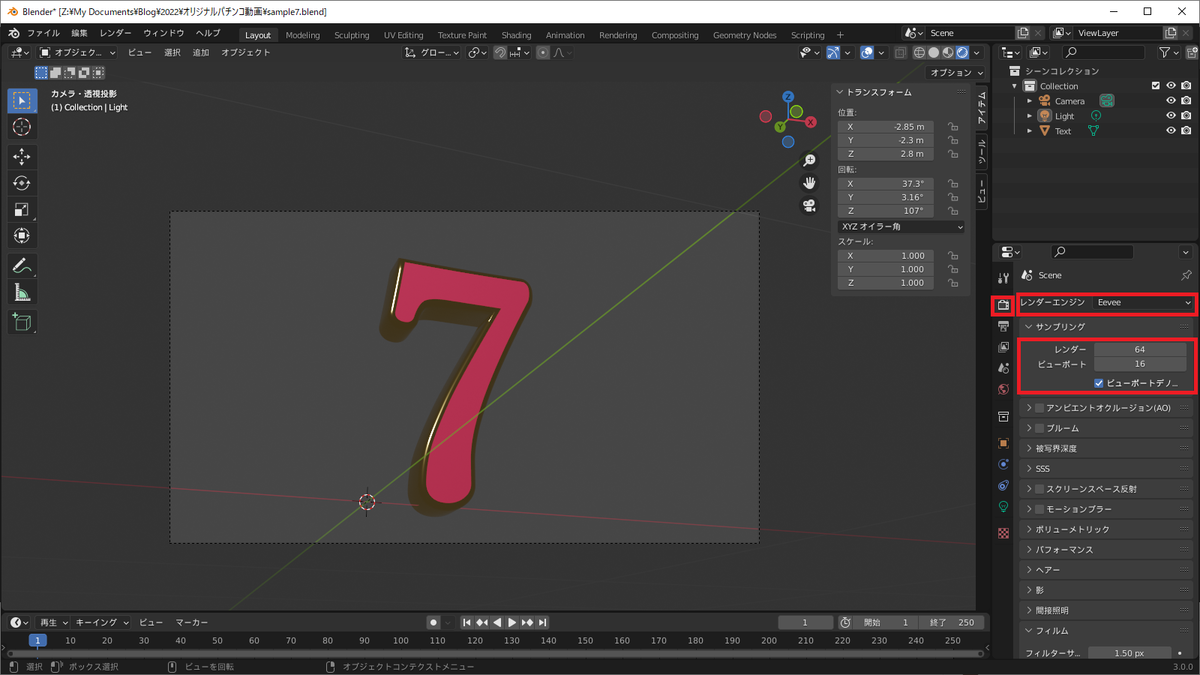Open the マーカー timeline menu

192,623
